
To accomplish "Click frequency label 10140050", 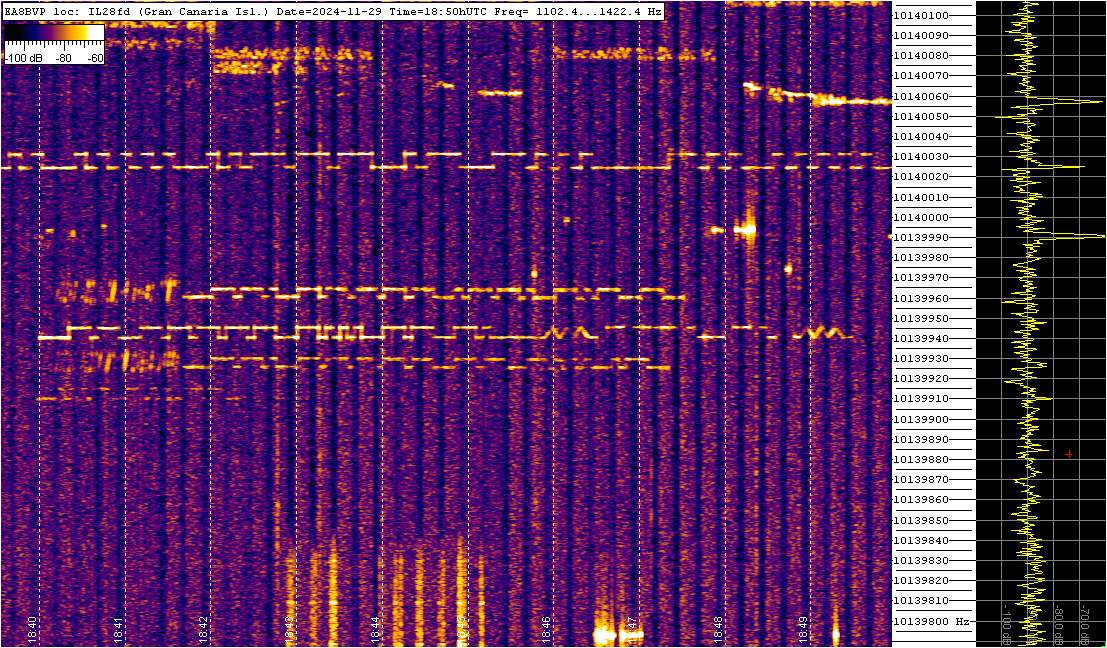I will pos(921,116).
